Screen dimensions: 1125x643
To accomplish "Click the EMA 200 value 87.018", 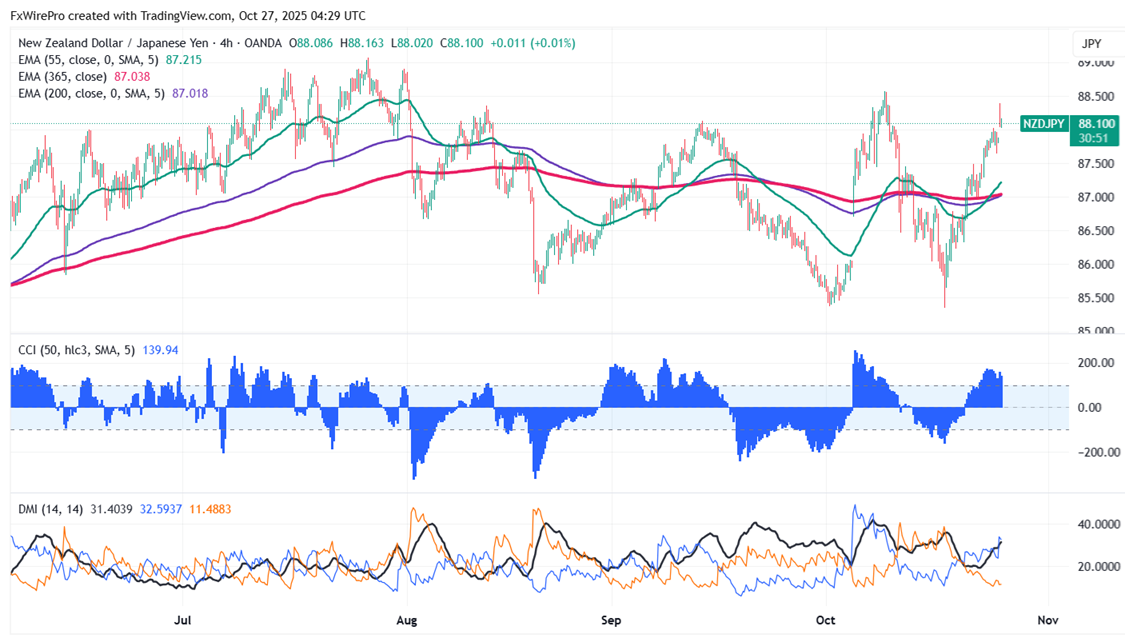I will 190,93.
